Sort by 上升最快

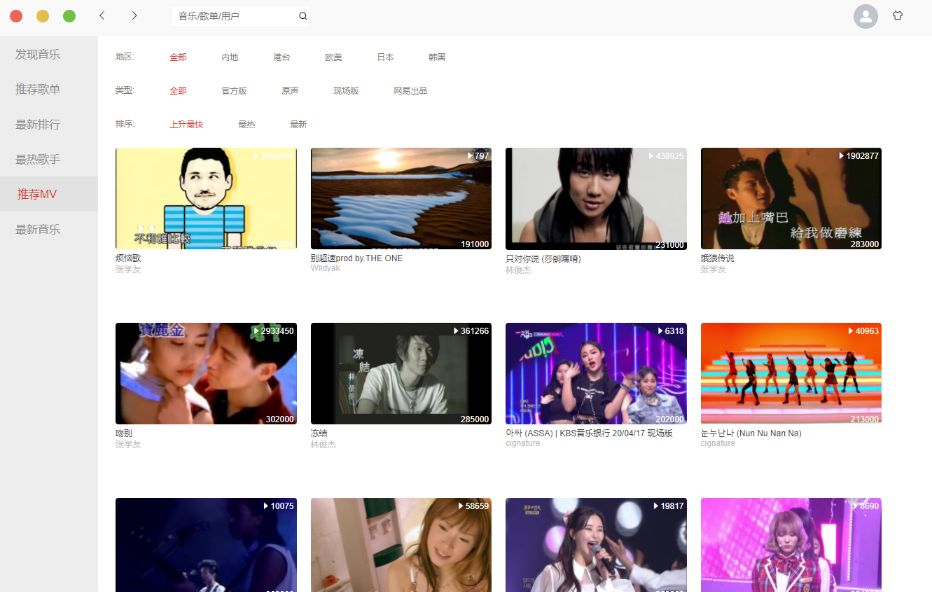(x=186, y=124)
